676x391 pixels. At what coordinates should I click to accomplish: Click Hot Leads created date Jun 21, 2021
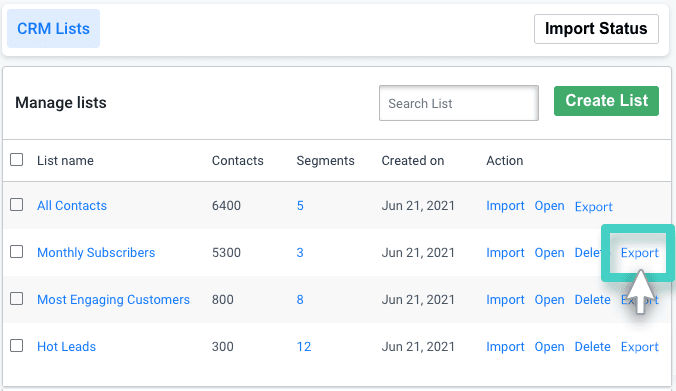(418, 347)
